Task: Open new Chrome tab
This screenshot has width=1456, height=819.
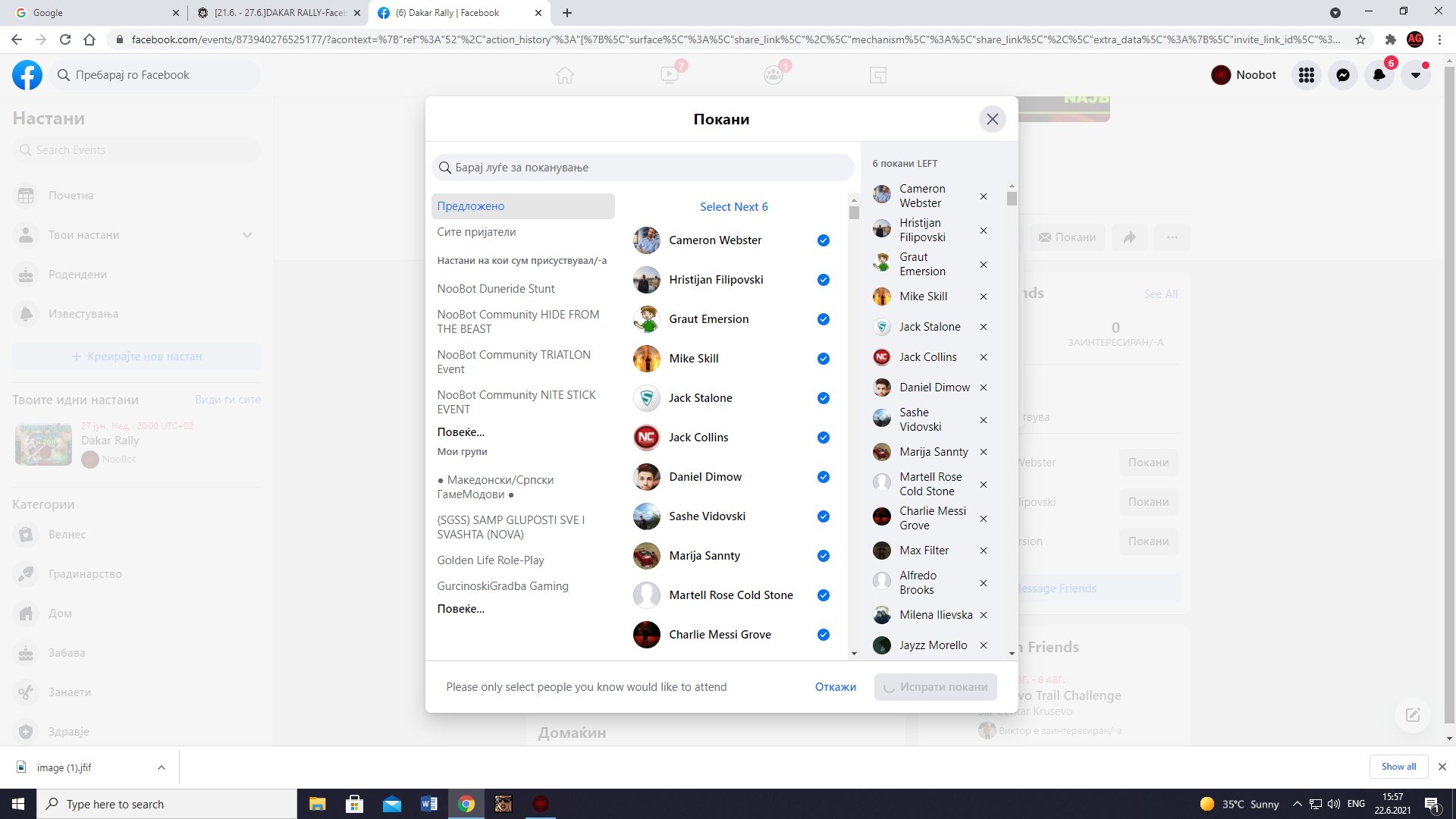Action: (x=567, y=13)
